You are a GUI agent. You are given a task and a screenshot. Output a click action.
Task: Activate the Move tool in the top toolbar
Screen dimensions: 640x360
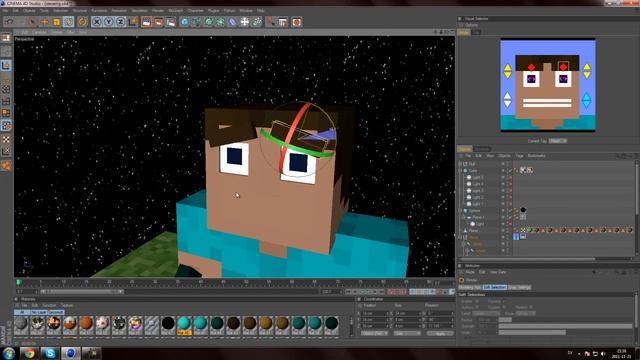tap(44, 22)
